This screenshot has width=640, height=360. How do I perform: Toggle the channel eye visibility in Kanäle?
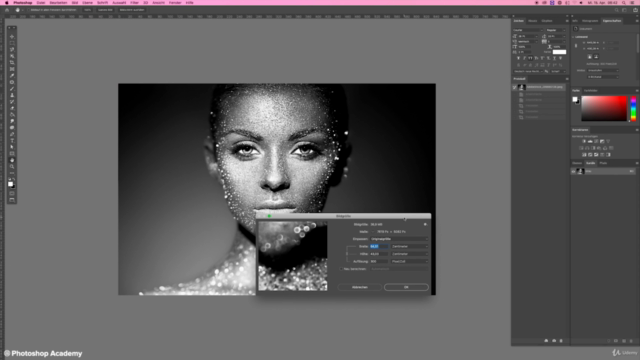pos(573,171)
